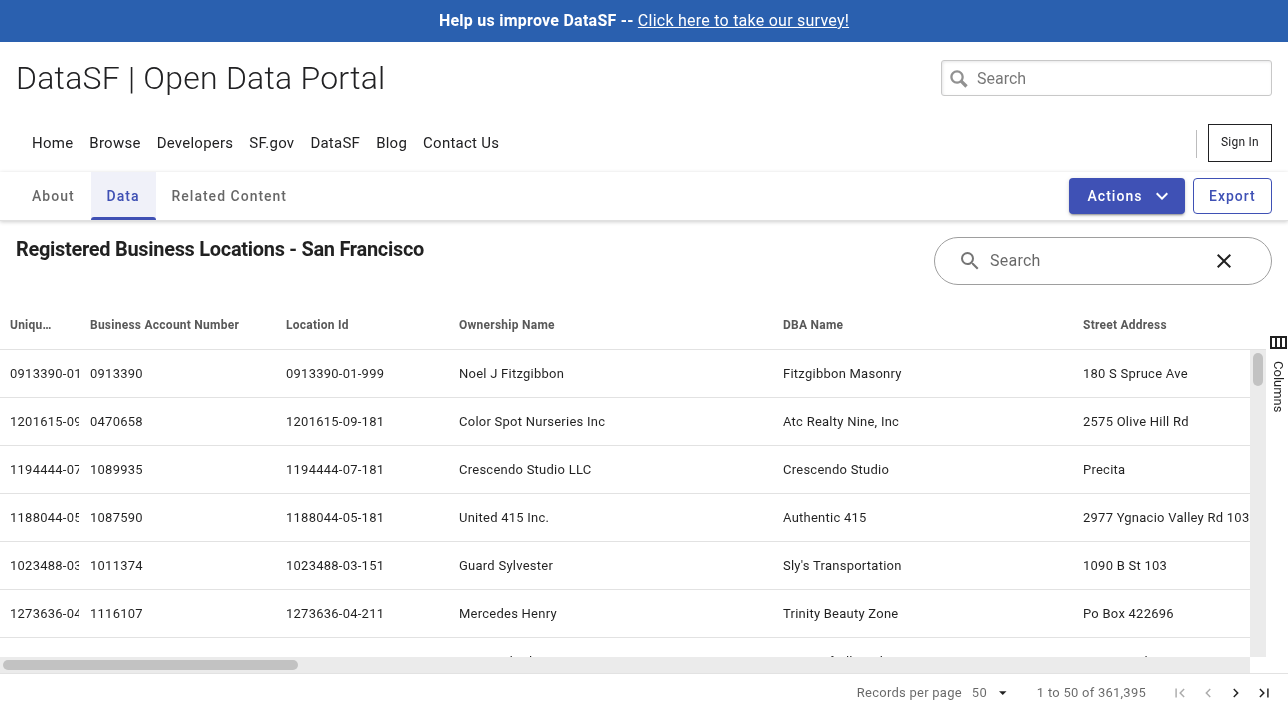Open the Related Content tab
Screen dimensions: 1288x711
click(x=229, y=196)
